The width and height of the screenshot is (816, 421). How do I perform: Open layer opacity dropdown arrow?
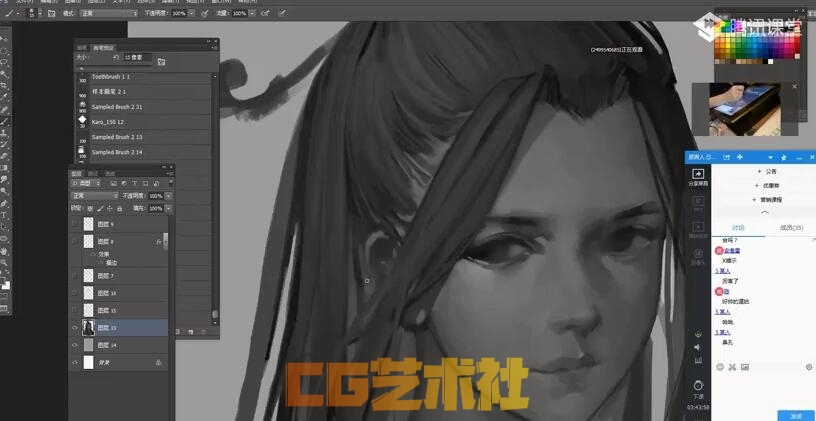pos(168,196)
